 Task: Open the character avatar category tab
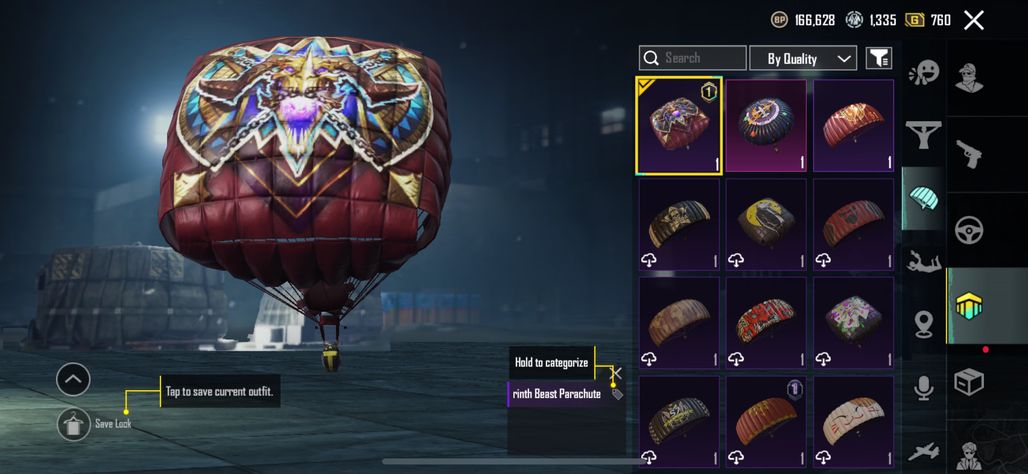[969, 78]
